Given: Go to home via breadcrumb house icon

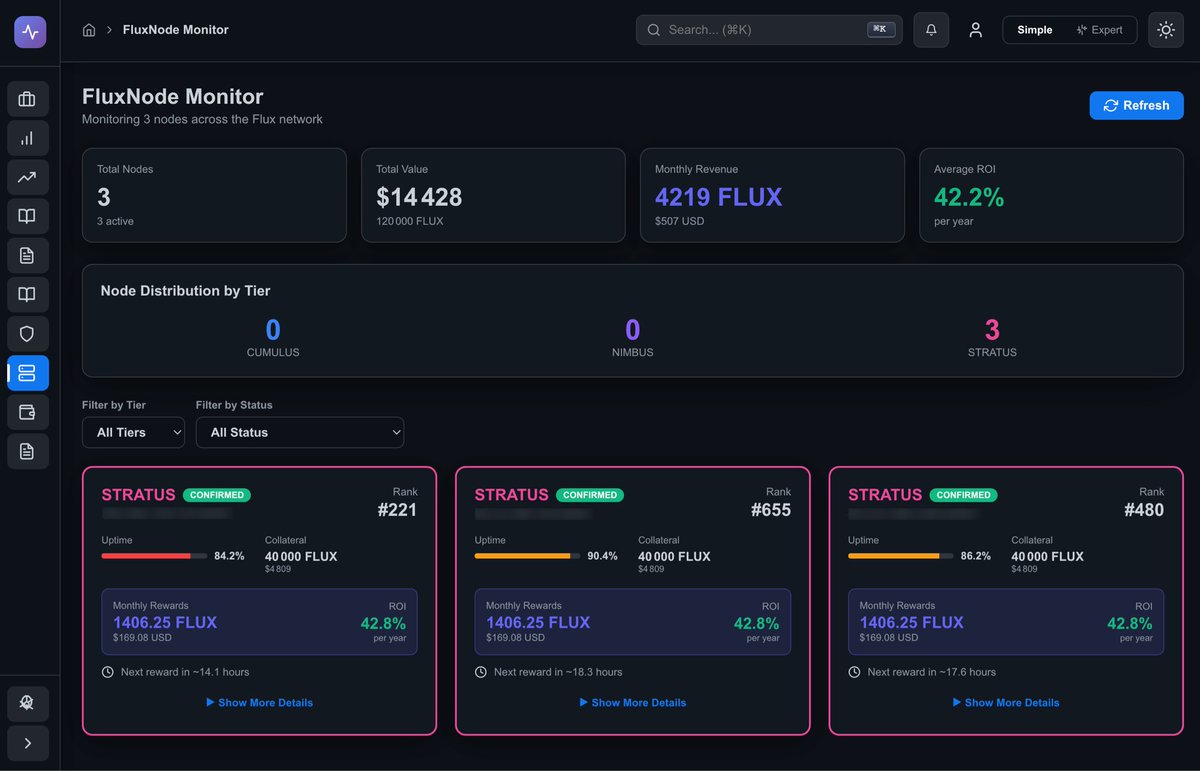Looking at the screenshot, I should click(89, 30).
